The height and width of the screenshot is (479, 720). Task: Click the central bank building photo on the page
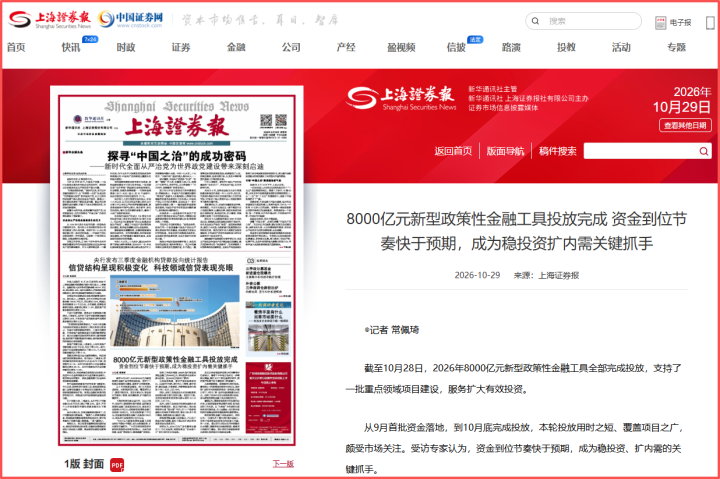pyautogui.click(x=175, y=311)
